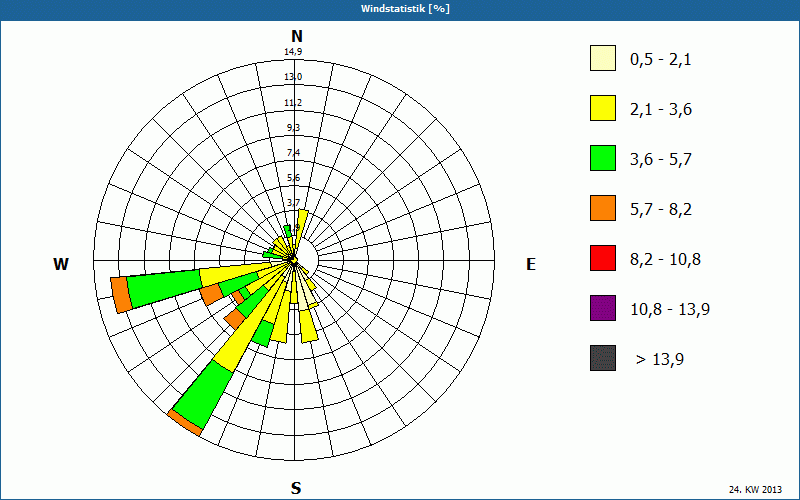Image resolution: width=800 pixels, height=500 pixels.
Task: Click the '5,6' ring scale value
Action: point(293,178)
